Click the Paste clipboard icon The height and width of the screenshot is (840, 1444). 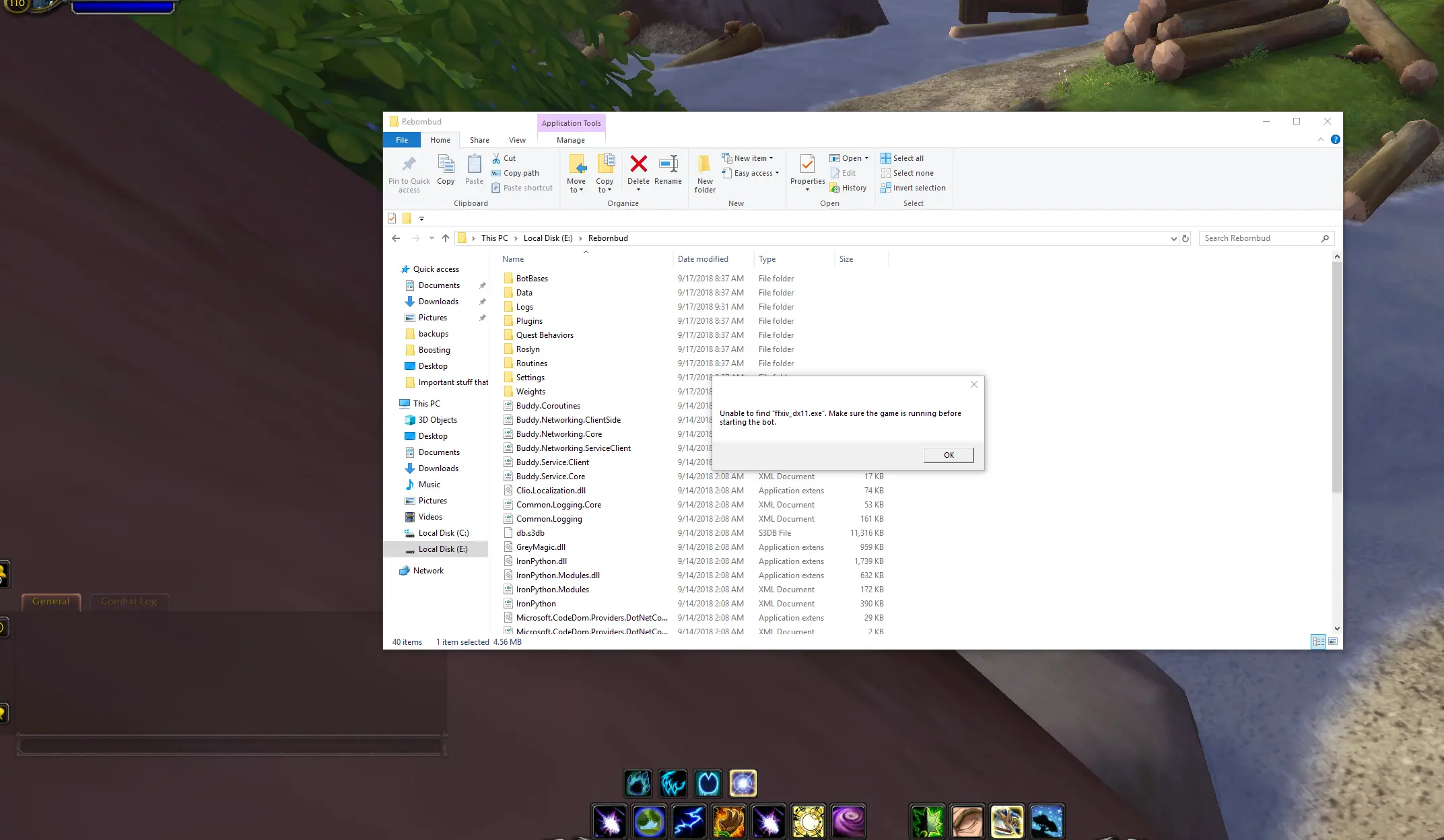point(474,164)
